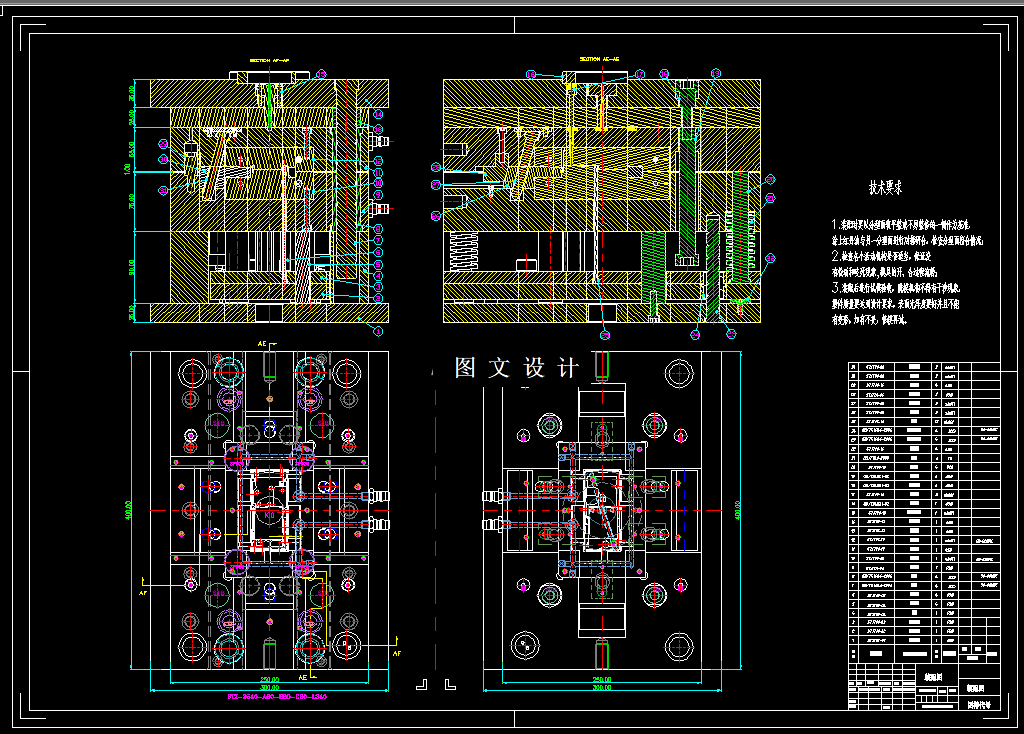Select the 90.00 vertical dimension in section AF-AF
The width and height of the screenshot is (1024, 734).
pos(131,268)
